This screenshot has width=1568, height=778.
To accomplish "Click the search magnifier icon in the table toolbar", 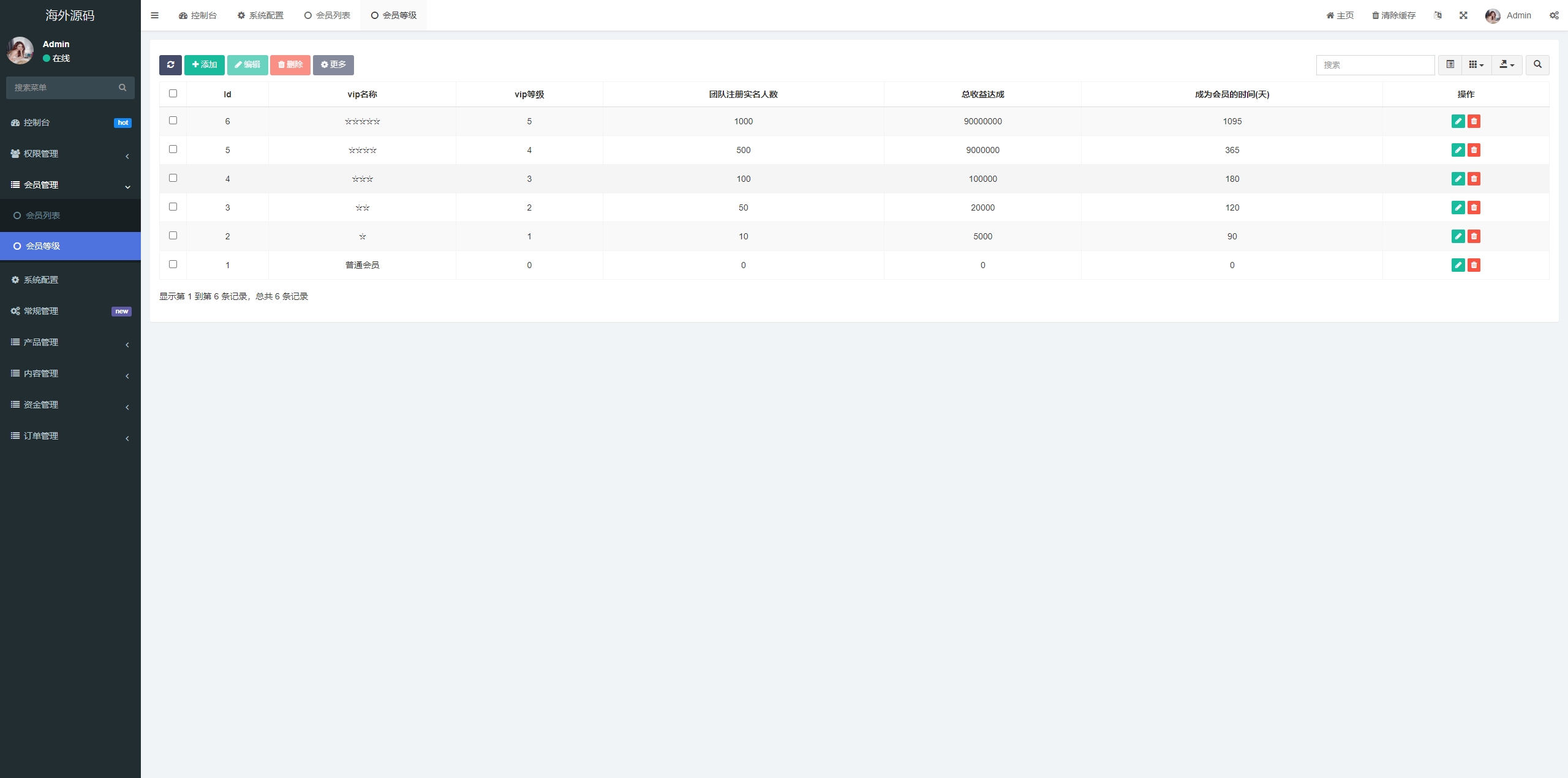I will (1537, 65).
